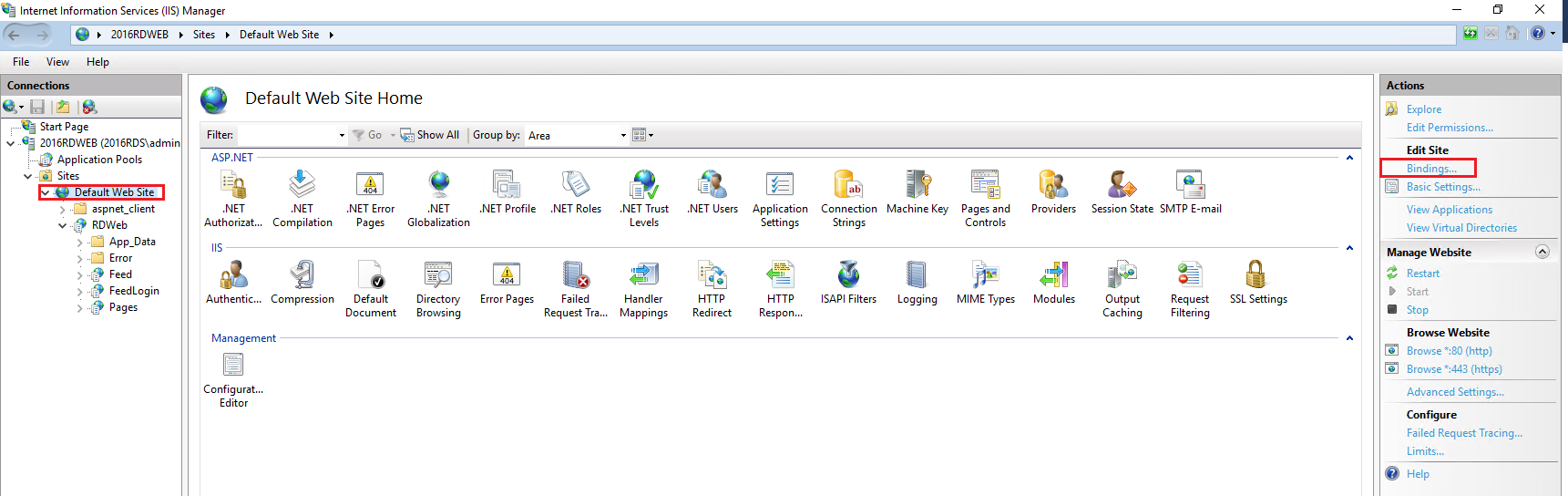Open the Help menu

pyautogui.click(x=97, y=62)
